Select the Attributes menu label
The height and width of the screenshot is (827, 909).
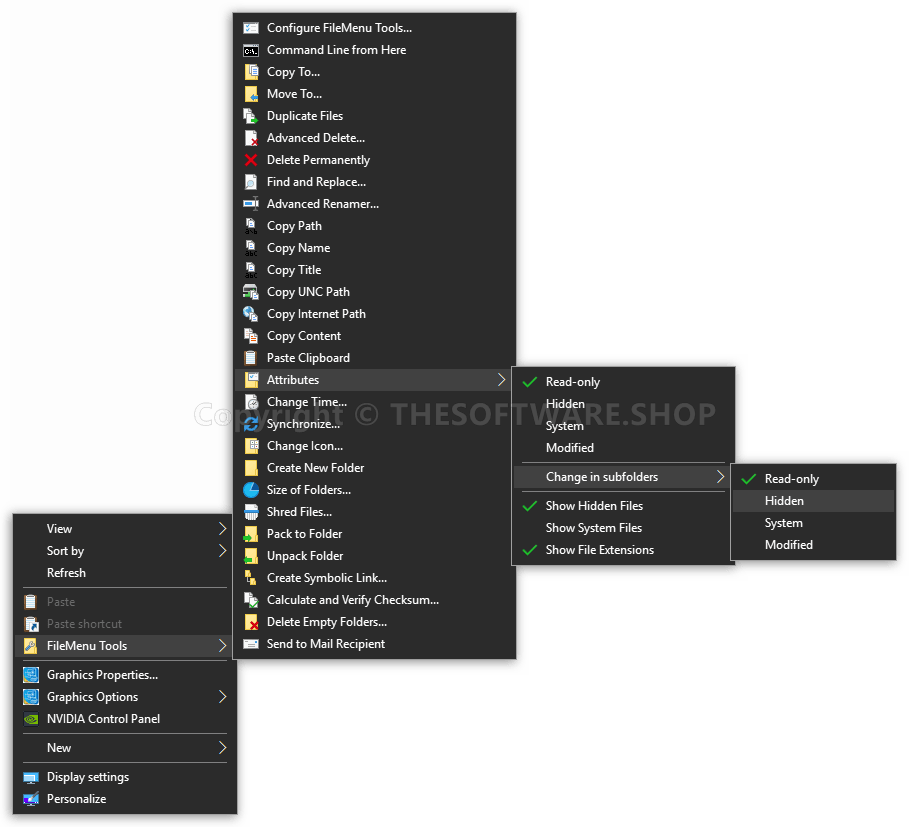click(x=293, y=380)
